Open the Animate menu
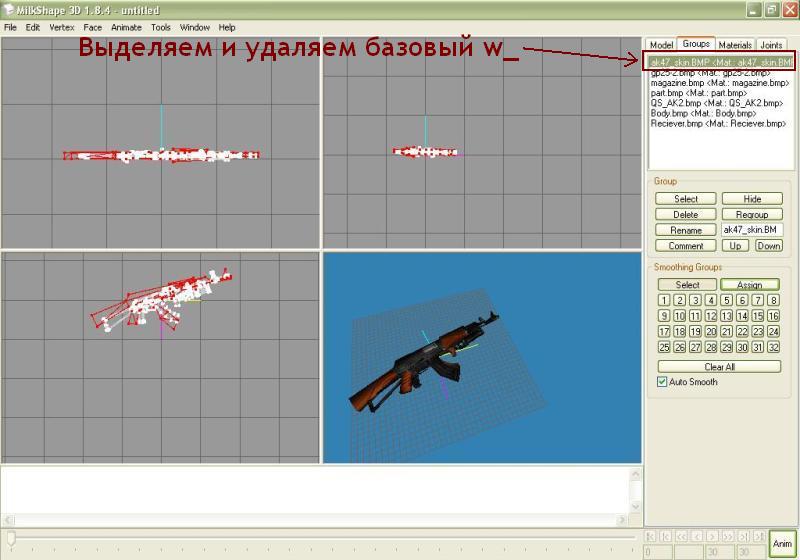The image size is (800, 560). pos(126,27)
